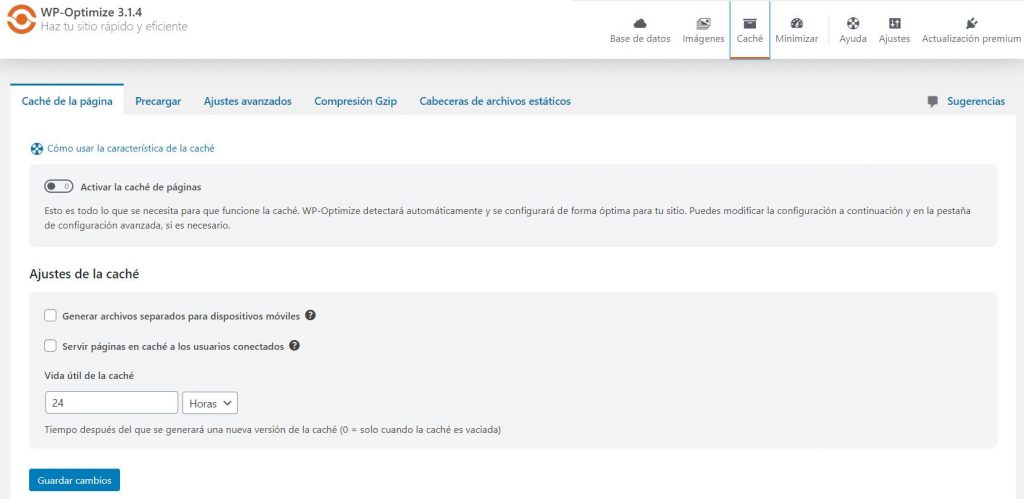Click the Vida útil de la caché field
The image size is (1024, 499).
coord(112,403)
